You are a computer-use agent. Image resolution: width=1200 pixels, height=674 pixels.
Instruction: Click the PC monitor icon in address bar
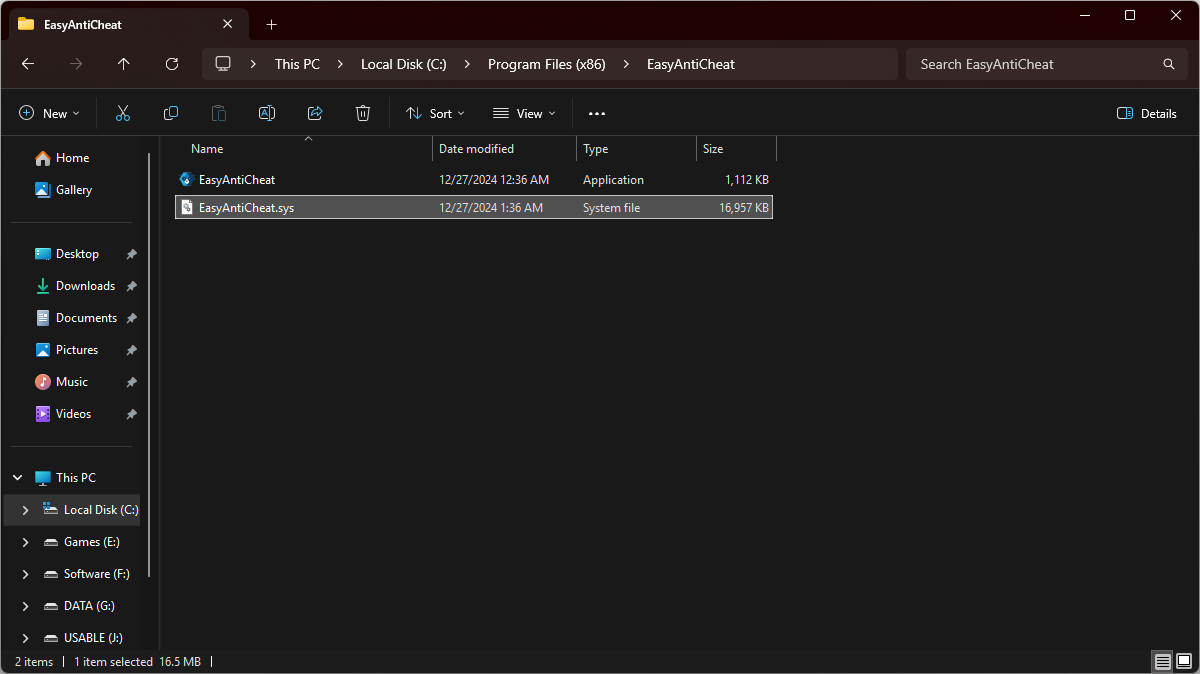click(x=223, y=64)
